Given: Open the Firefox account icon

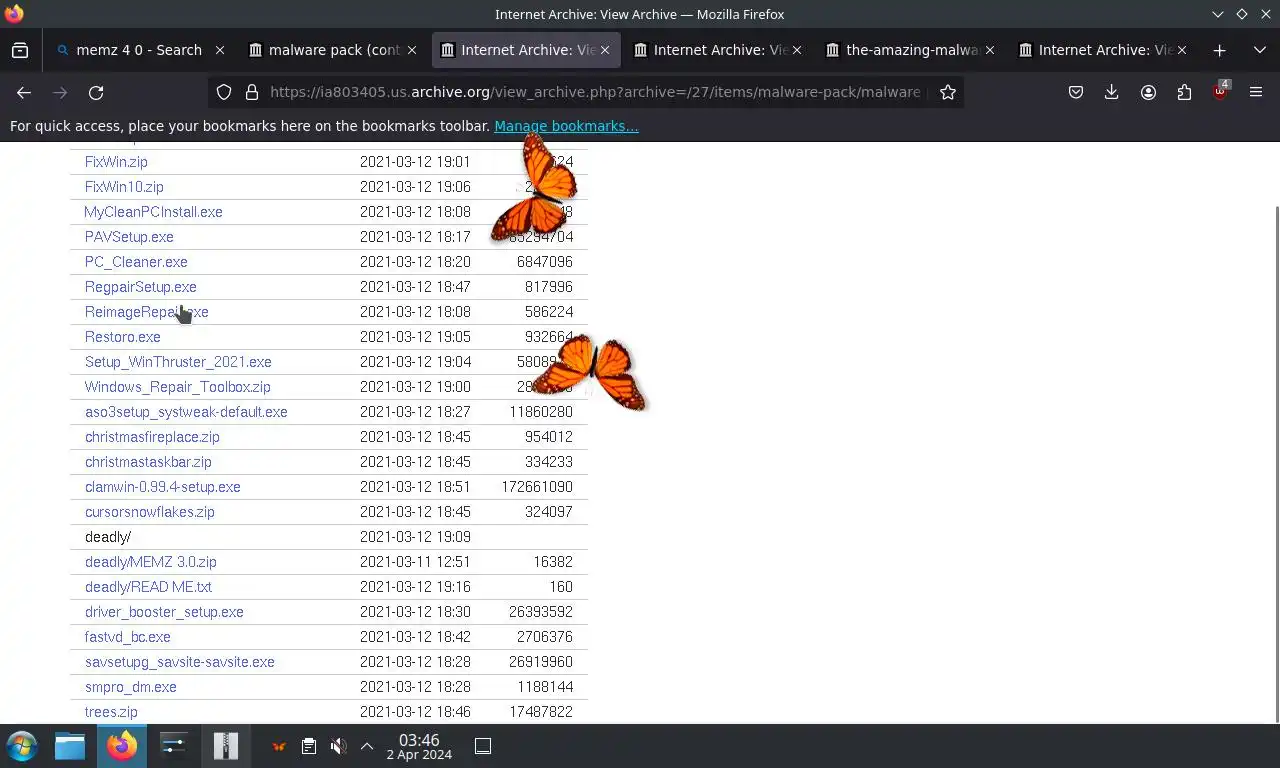Looking at the screenshot, I should tap(1148, 92).
